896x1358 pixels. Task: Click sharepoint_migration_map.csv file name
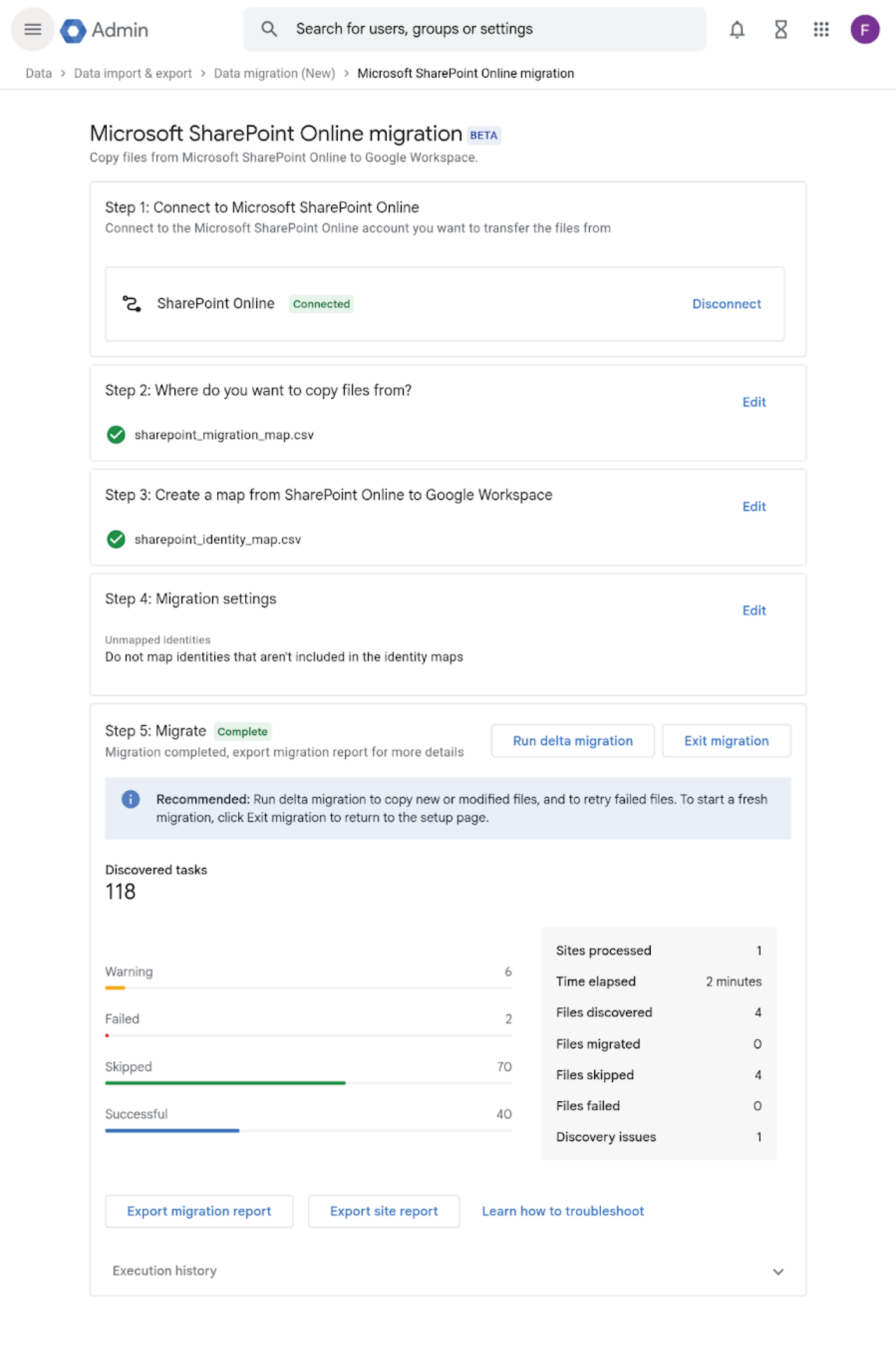click(224, 435)
